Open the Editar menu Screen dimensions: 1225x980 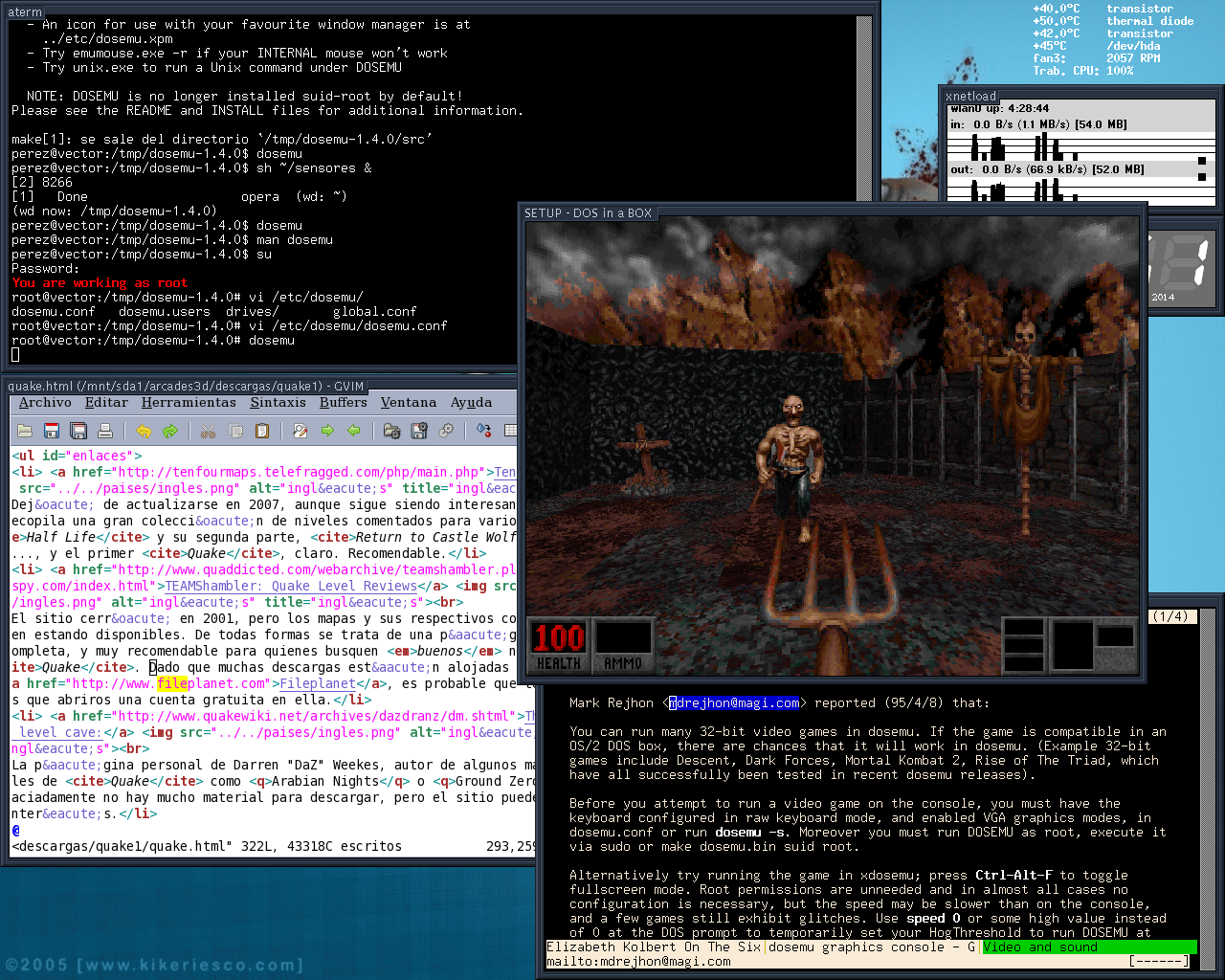coord(106,403)
